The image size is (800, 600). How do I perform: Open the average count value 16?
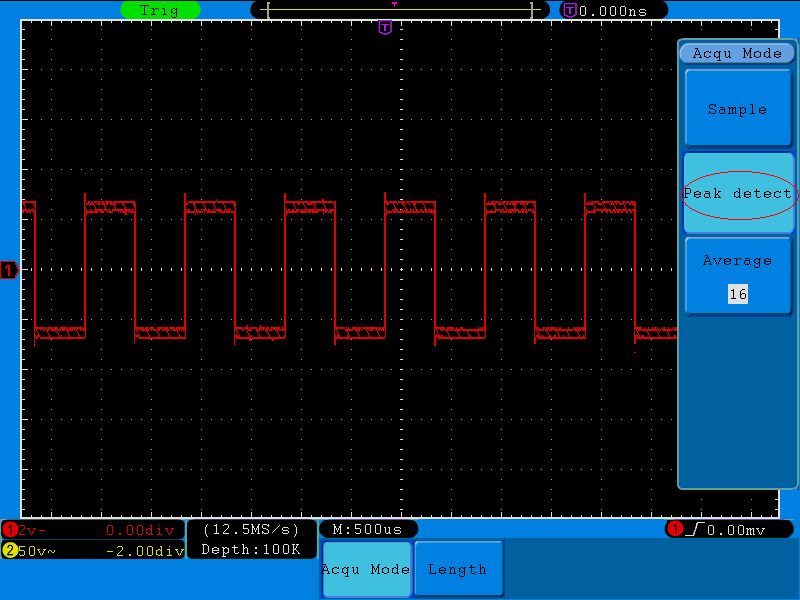coord(738,294)
